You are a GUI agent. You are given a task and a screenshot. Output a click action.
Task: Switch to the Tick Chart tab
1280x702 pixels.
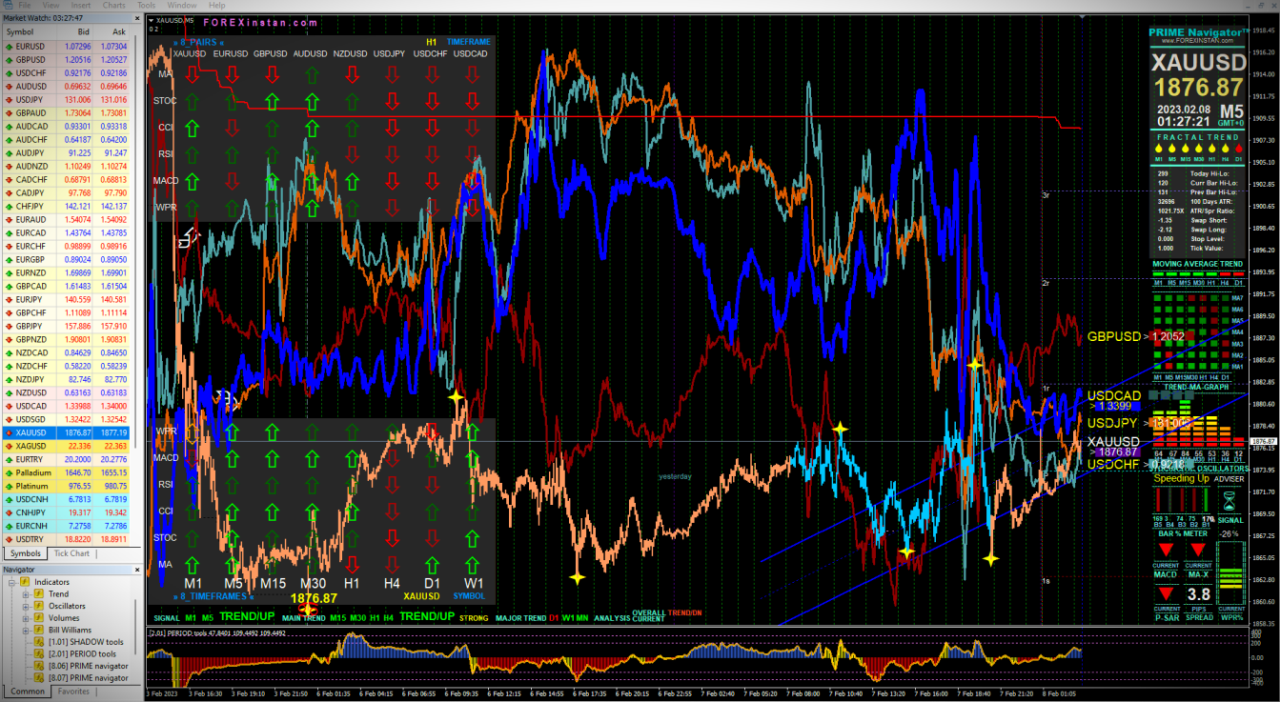71,553
